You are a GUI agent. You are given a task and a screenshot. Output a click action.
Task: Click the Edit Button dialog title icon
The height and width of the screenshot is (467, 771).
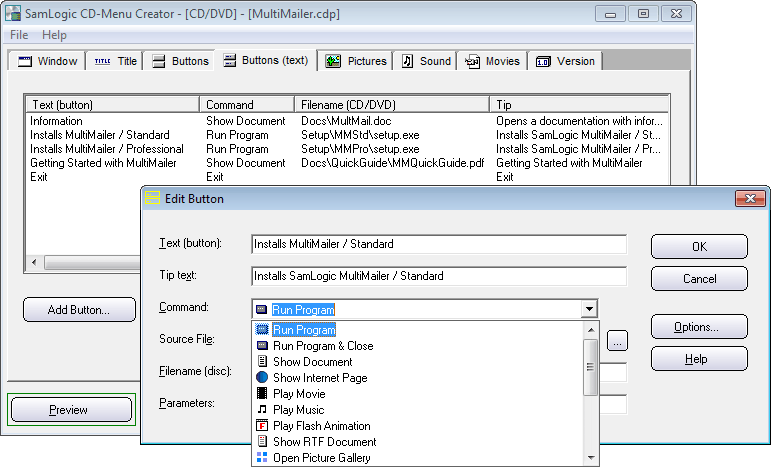tap(152, 198)
